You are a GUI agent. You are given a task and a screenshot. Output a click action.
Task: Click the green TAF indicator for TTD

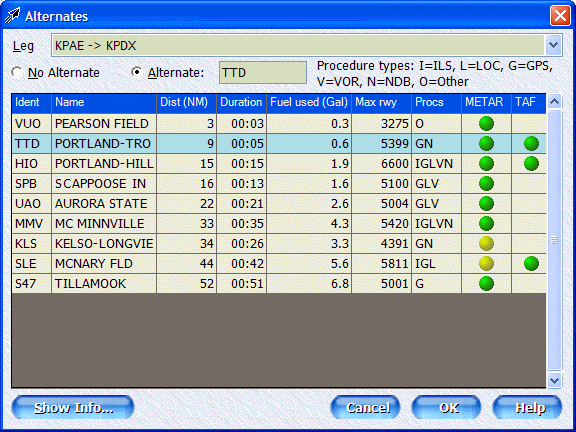coord(531,144)
